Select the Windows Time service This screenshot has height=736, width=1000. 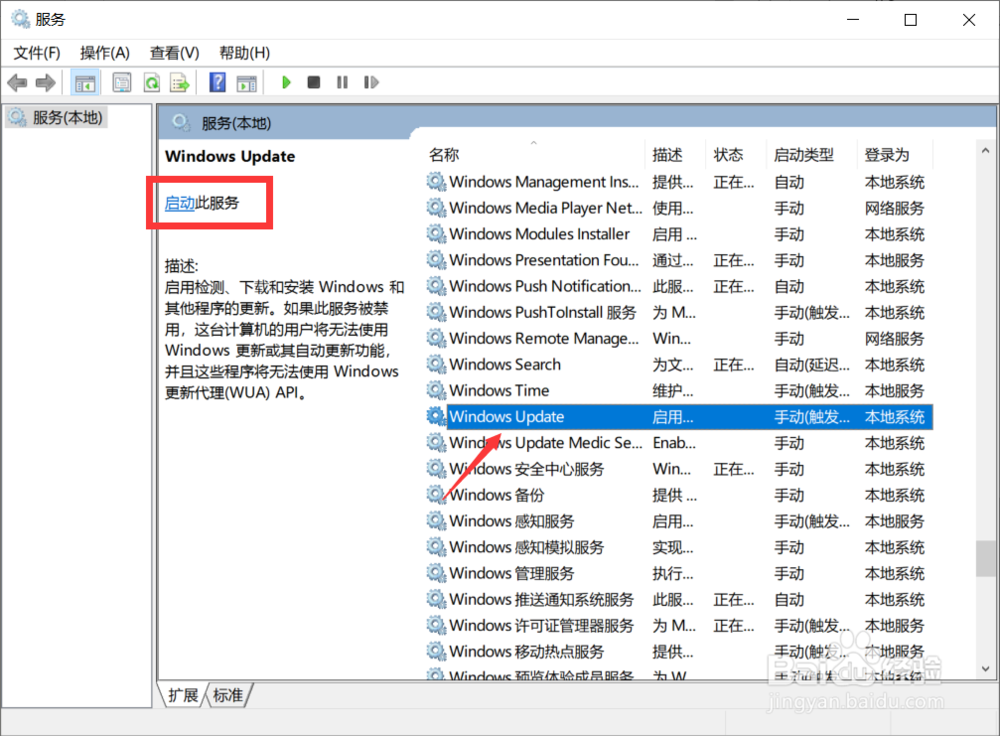(x=679, y=390)
